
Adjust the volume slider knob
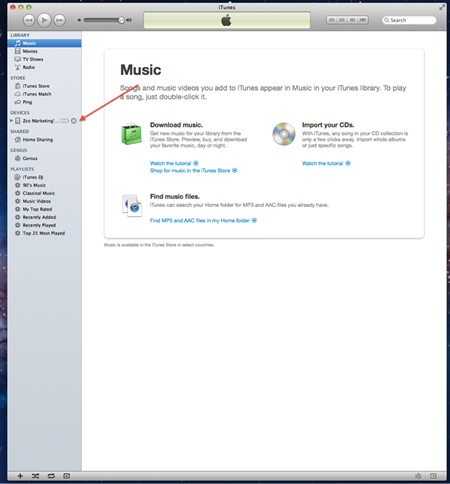(x=122, y=20)
